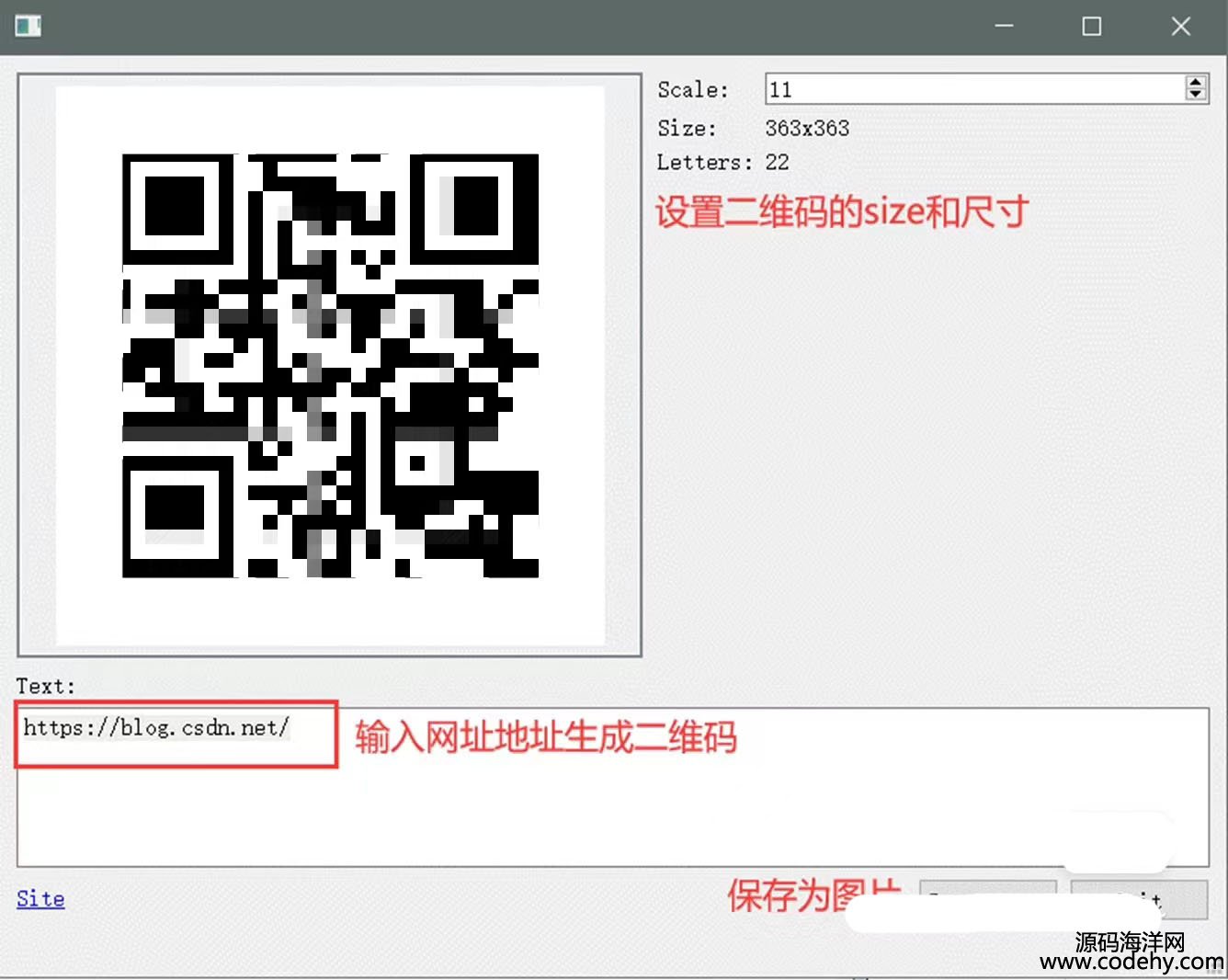Image resolution: width=1228 pixels, height=980 pixels.
Task: Click the generated QR code preview image
Action: pyautogui.click(x=330, y=365)
